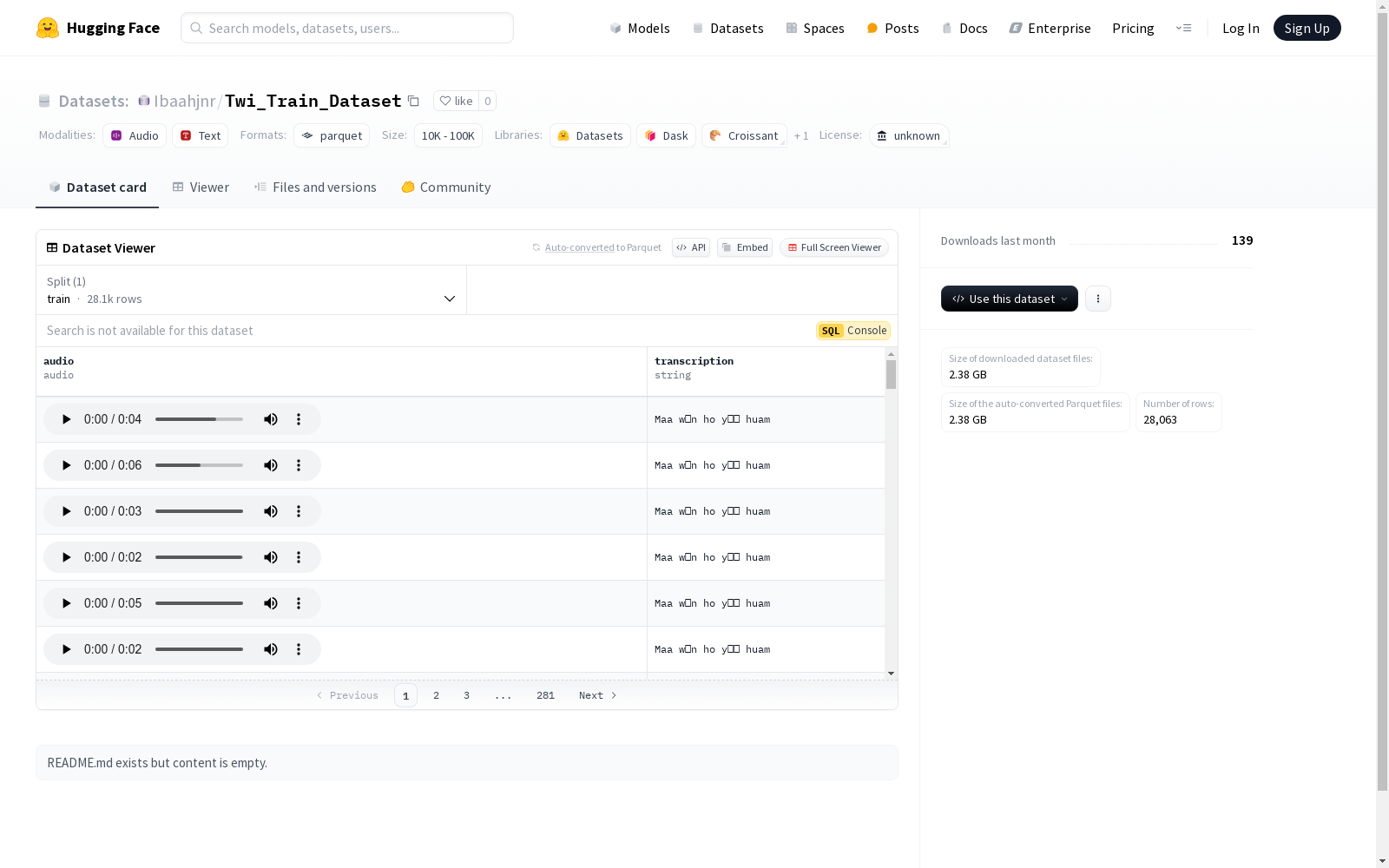
Task: Go to page 3 of the viewer
Action: (466, 695)
